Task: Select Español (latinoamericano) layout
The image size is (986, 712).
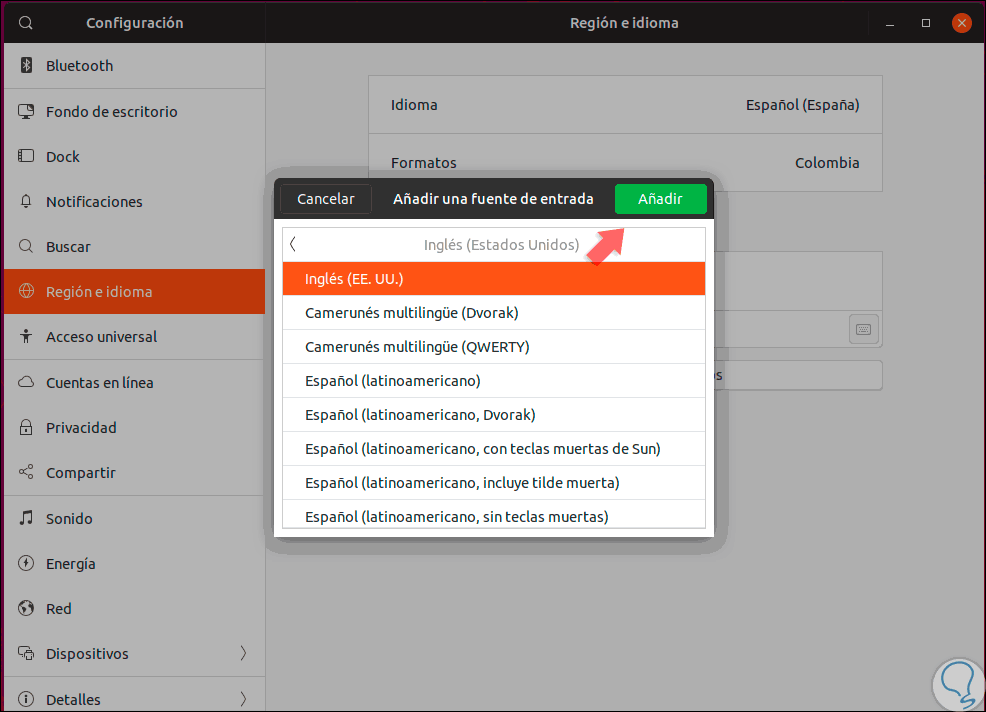Action: pyautogui.click(x=494, y=381)
